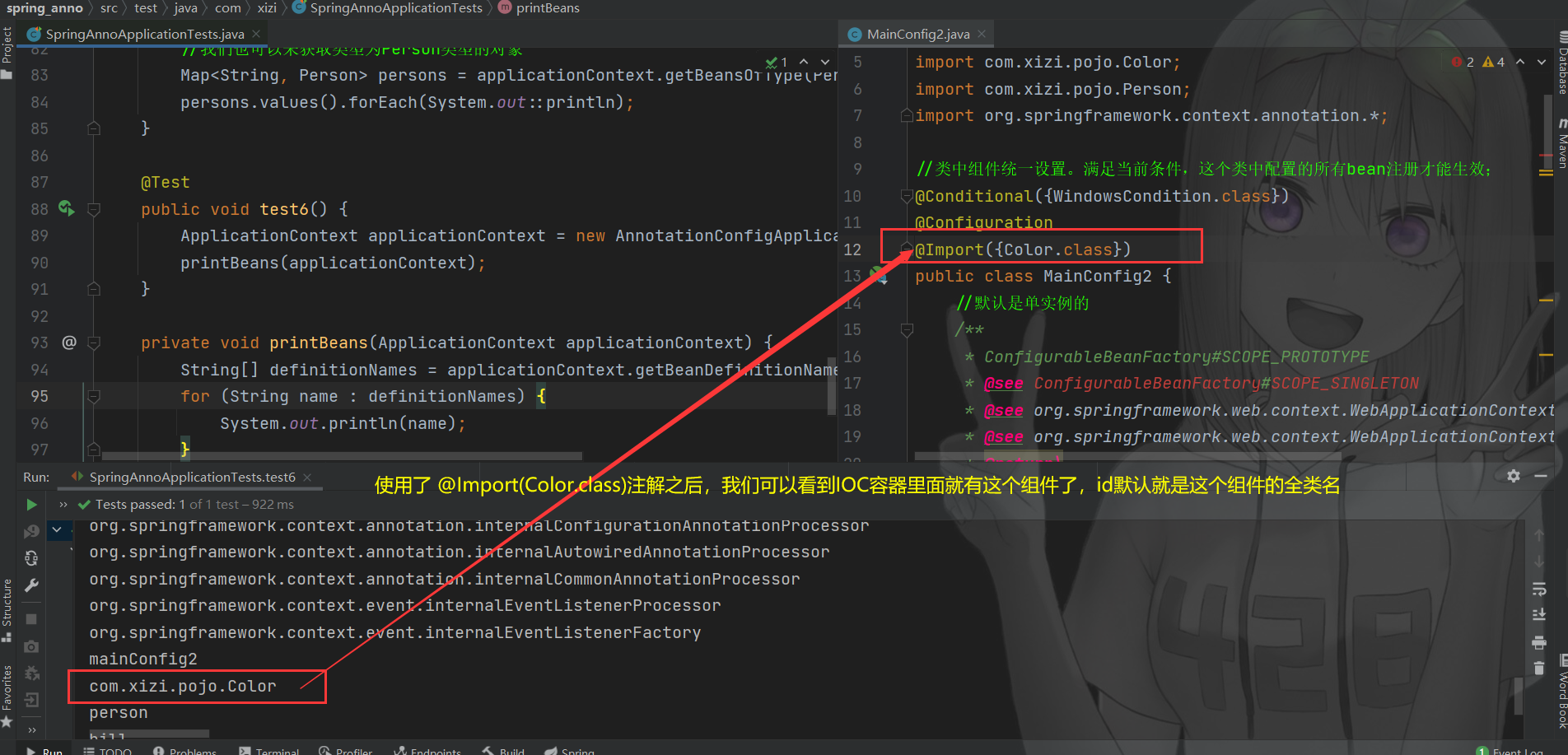Viewport: 1568px width, 755px height.
Task: Open the Project tool window
Action: (7, 53)
